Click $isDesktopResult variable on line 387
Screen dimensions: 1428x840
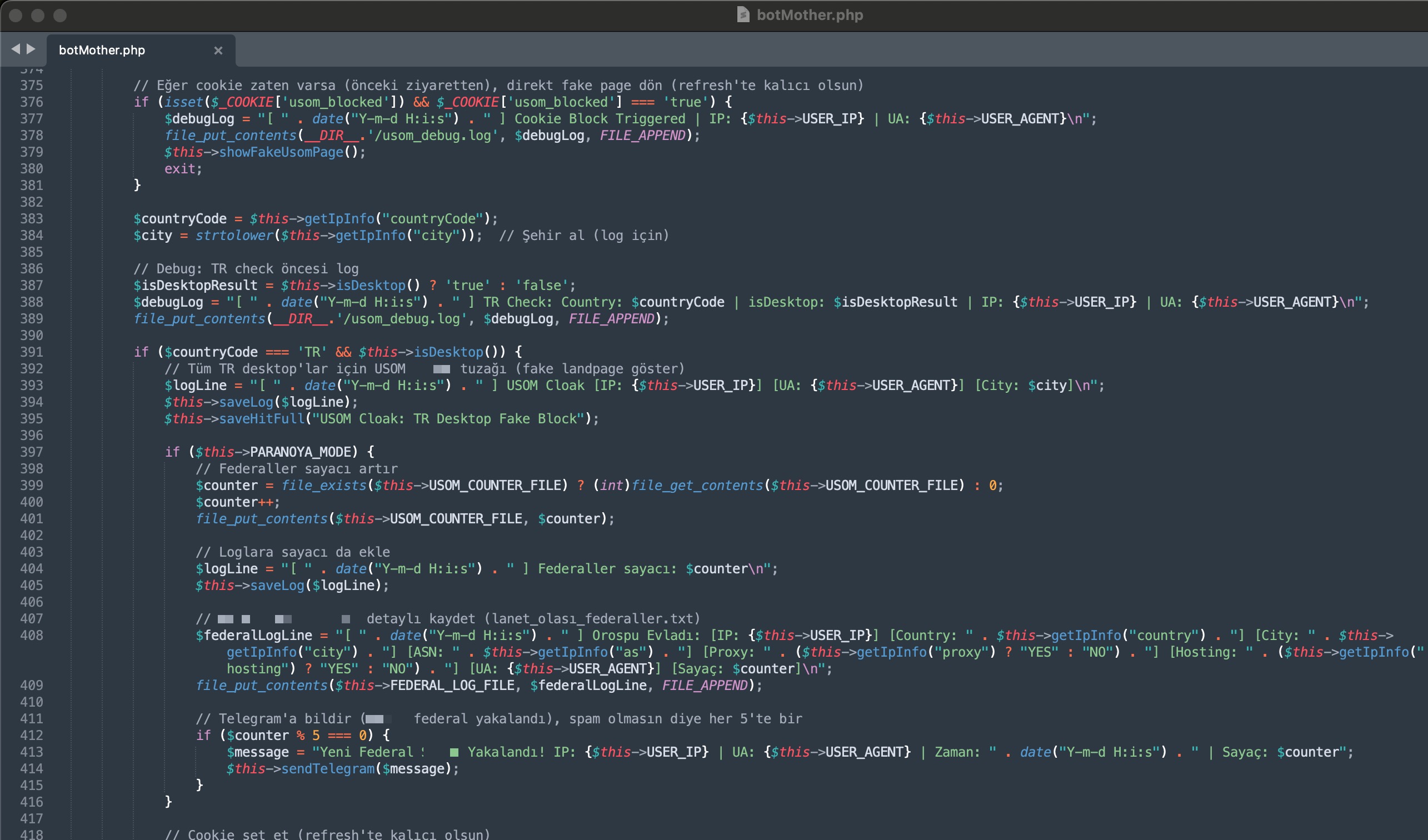coord(196,285)
